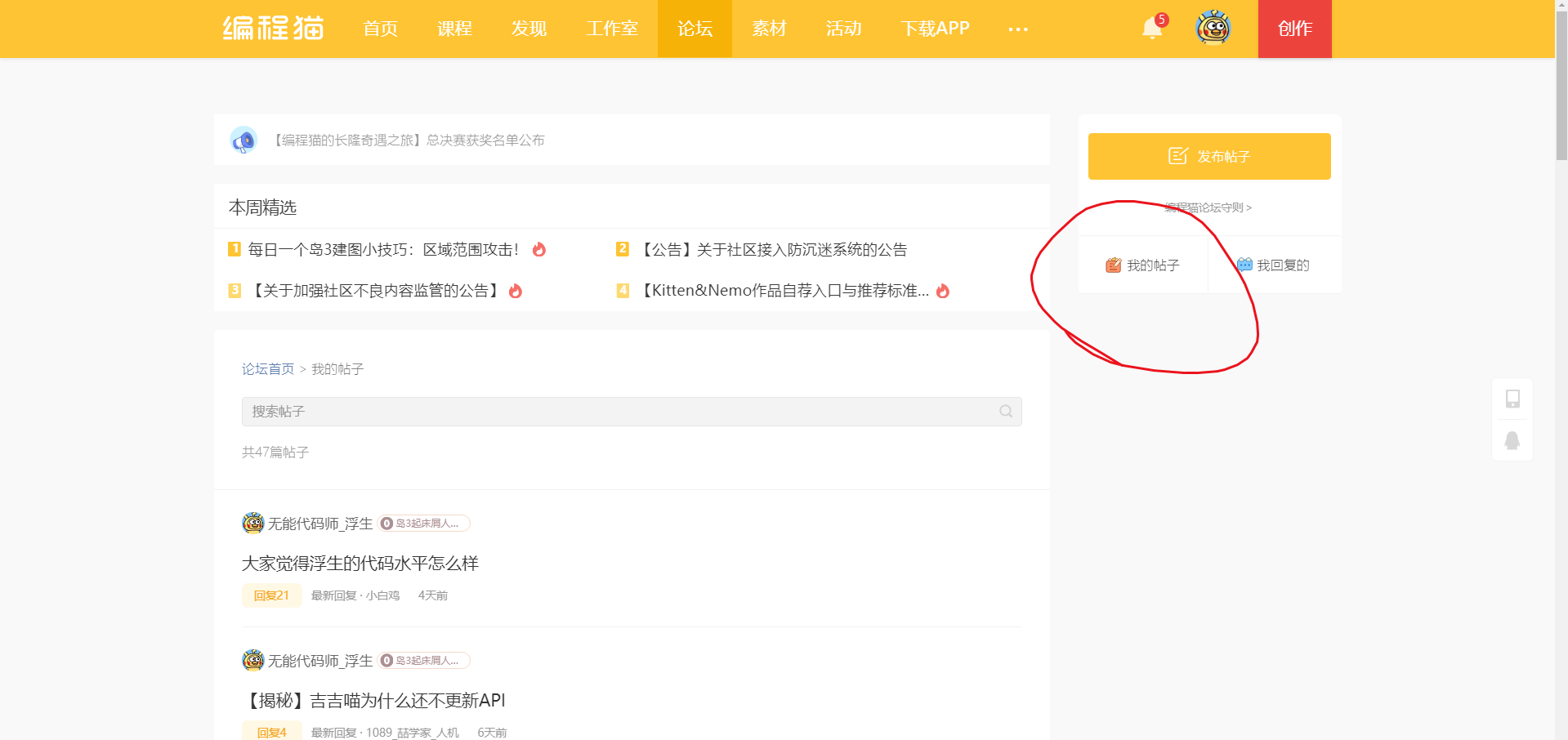Click author name above 大家觉得浮生 post

coord(320,524)
